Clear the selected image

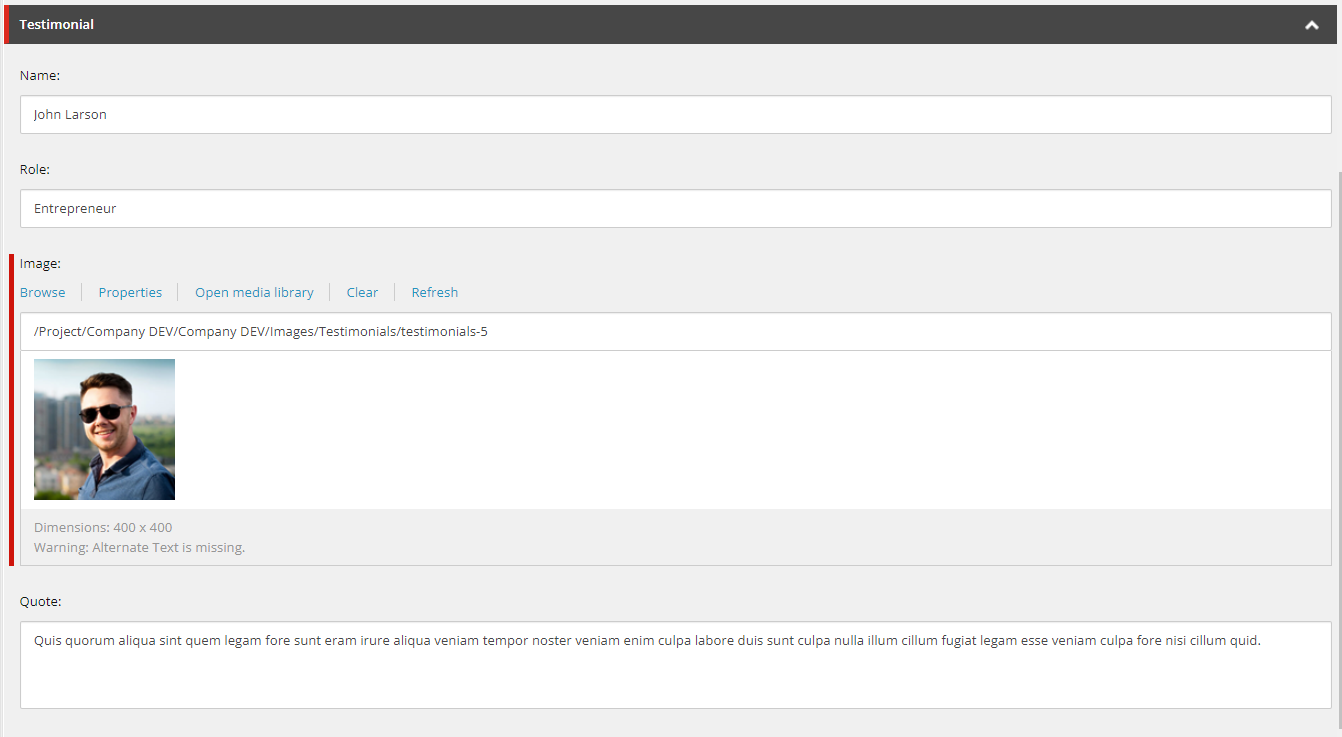click(x=362, y=293)
